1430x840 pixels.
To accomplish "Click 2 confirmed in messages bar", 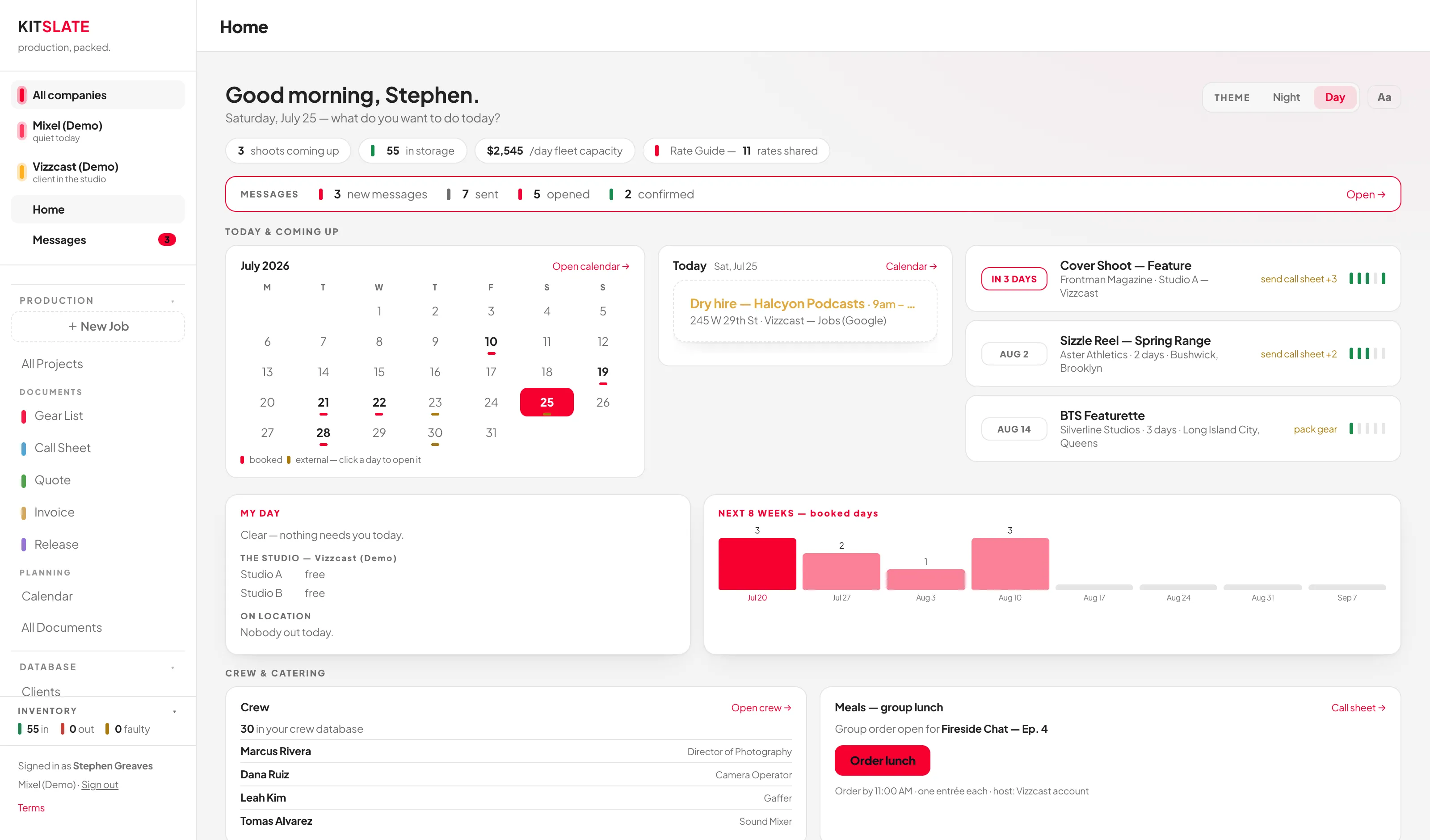I will (x=652, y=194).
